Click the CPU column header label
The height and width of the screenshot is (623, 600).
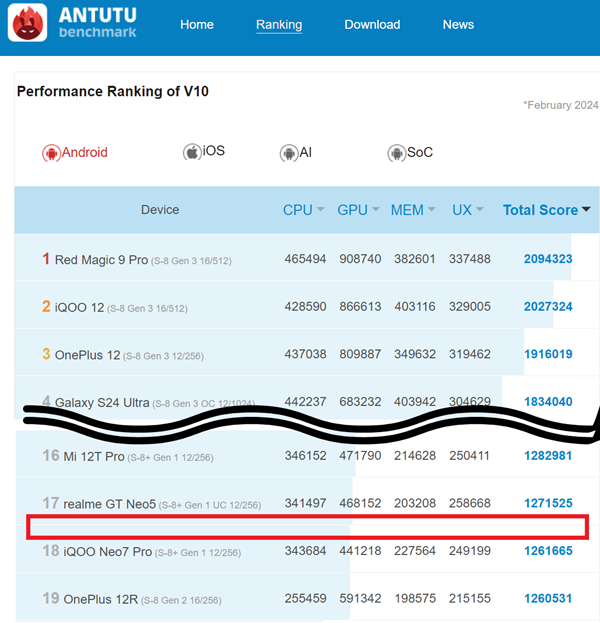point(298,210)
